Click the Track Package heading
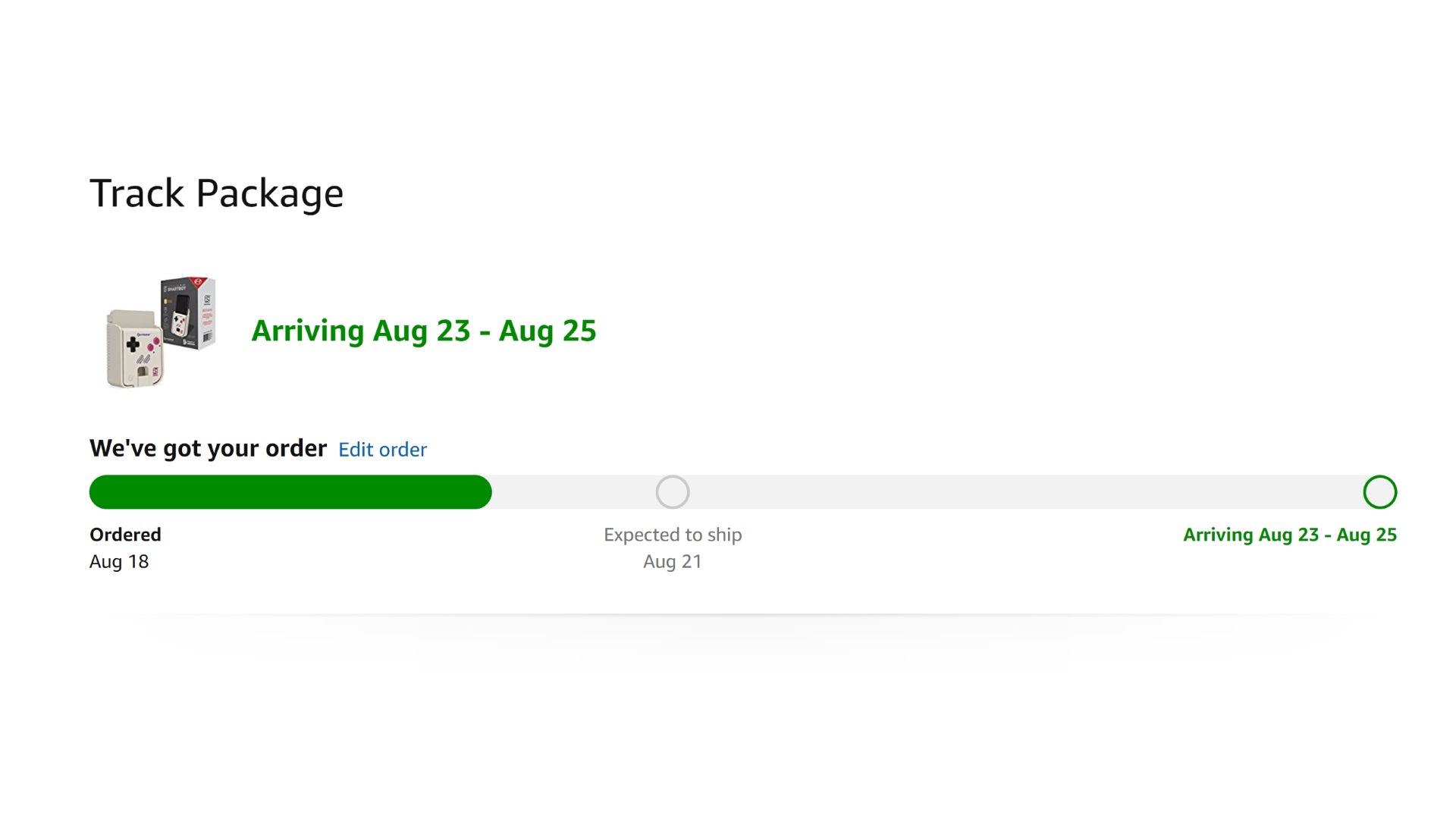 216,193
